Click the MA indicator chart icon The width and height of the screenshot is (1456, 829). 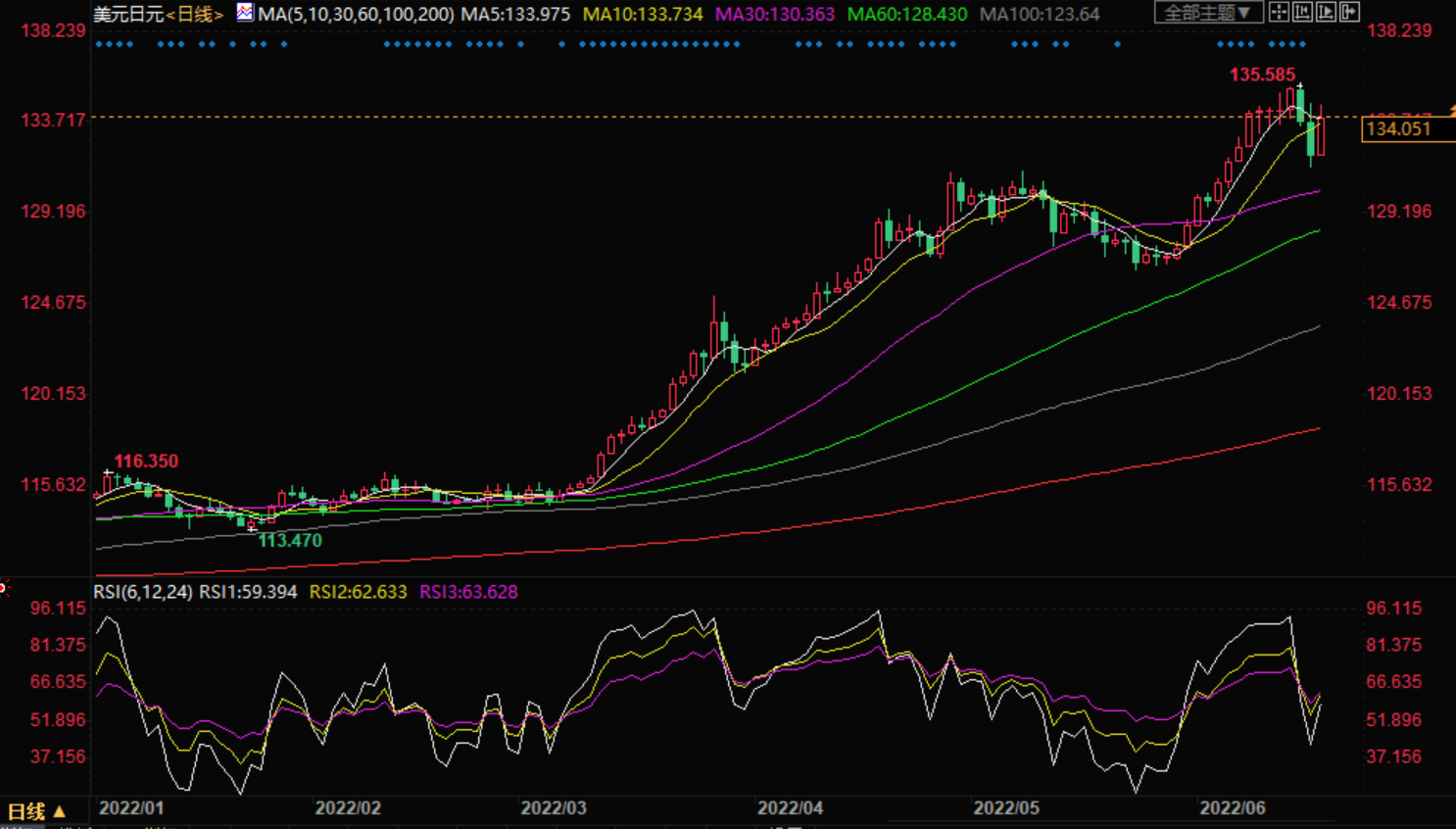click(245, 13)
